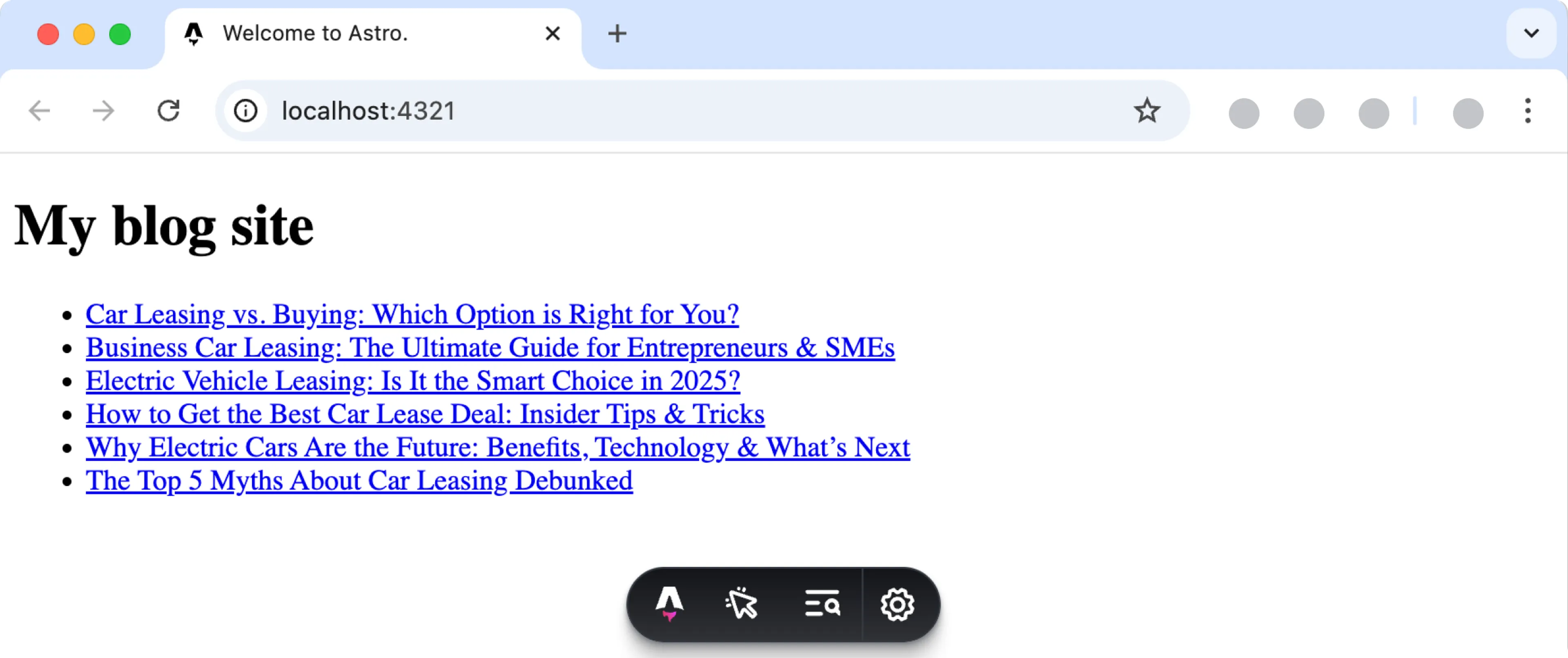
Task: Close the Welcome to Astro tab
Action: tap(552, 33)
